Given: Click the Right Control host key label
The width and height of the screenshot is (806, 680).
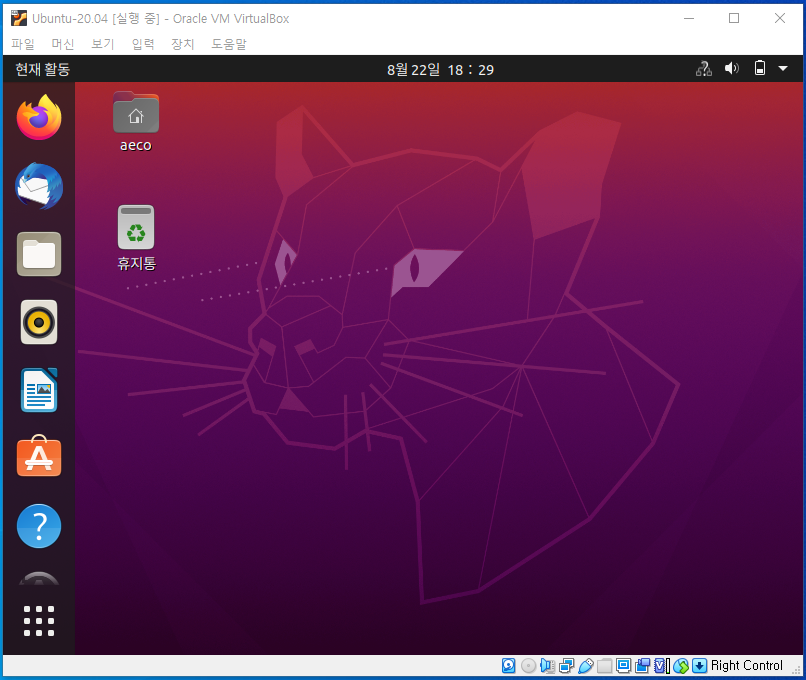Looking at the screenshot, I should (x=746, y=666).
